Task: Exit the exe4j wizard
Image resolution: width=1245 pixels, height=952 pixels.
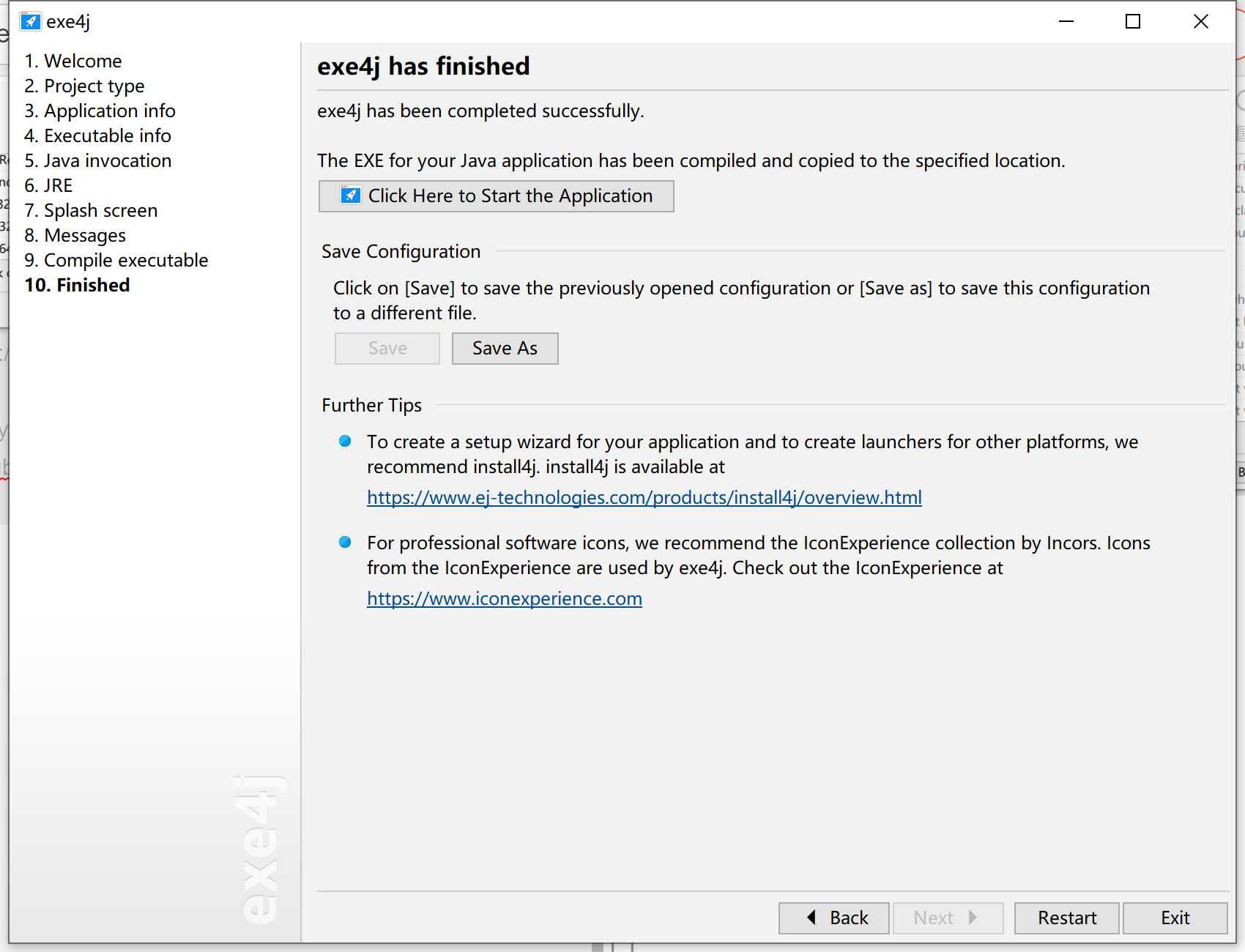Action: [1175, 918]
